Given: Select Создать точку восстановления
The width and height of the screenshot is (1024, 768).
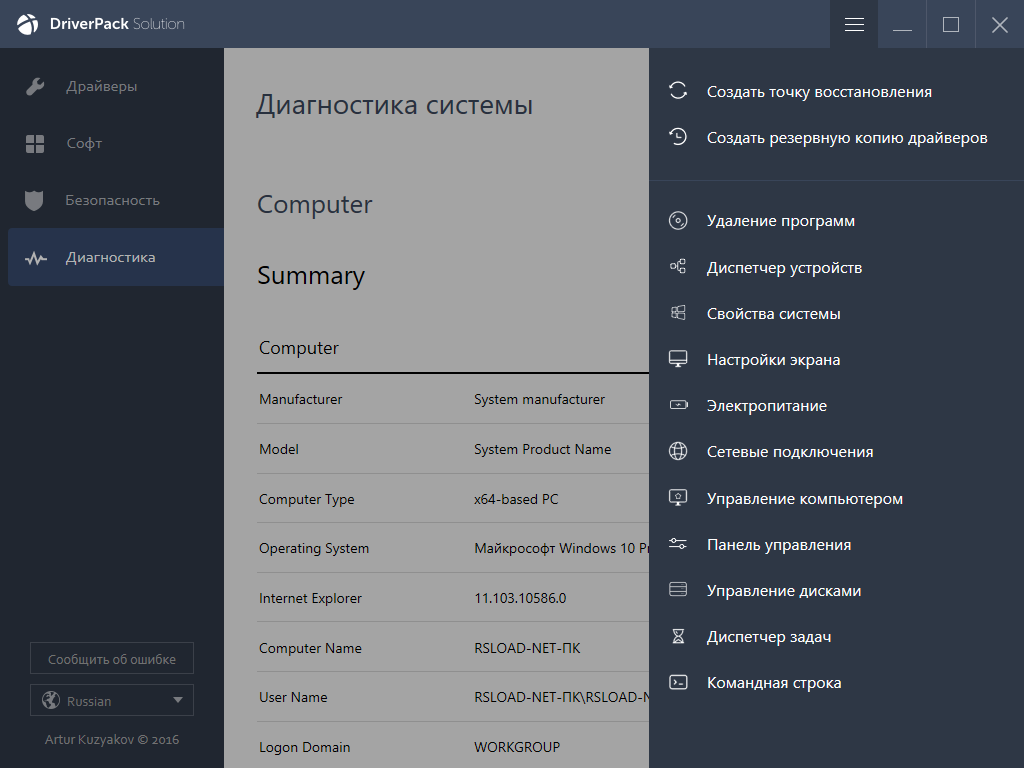Looking at the screenshot, I should click(818, 92).
